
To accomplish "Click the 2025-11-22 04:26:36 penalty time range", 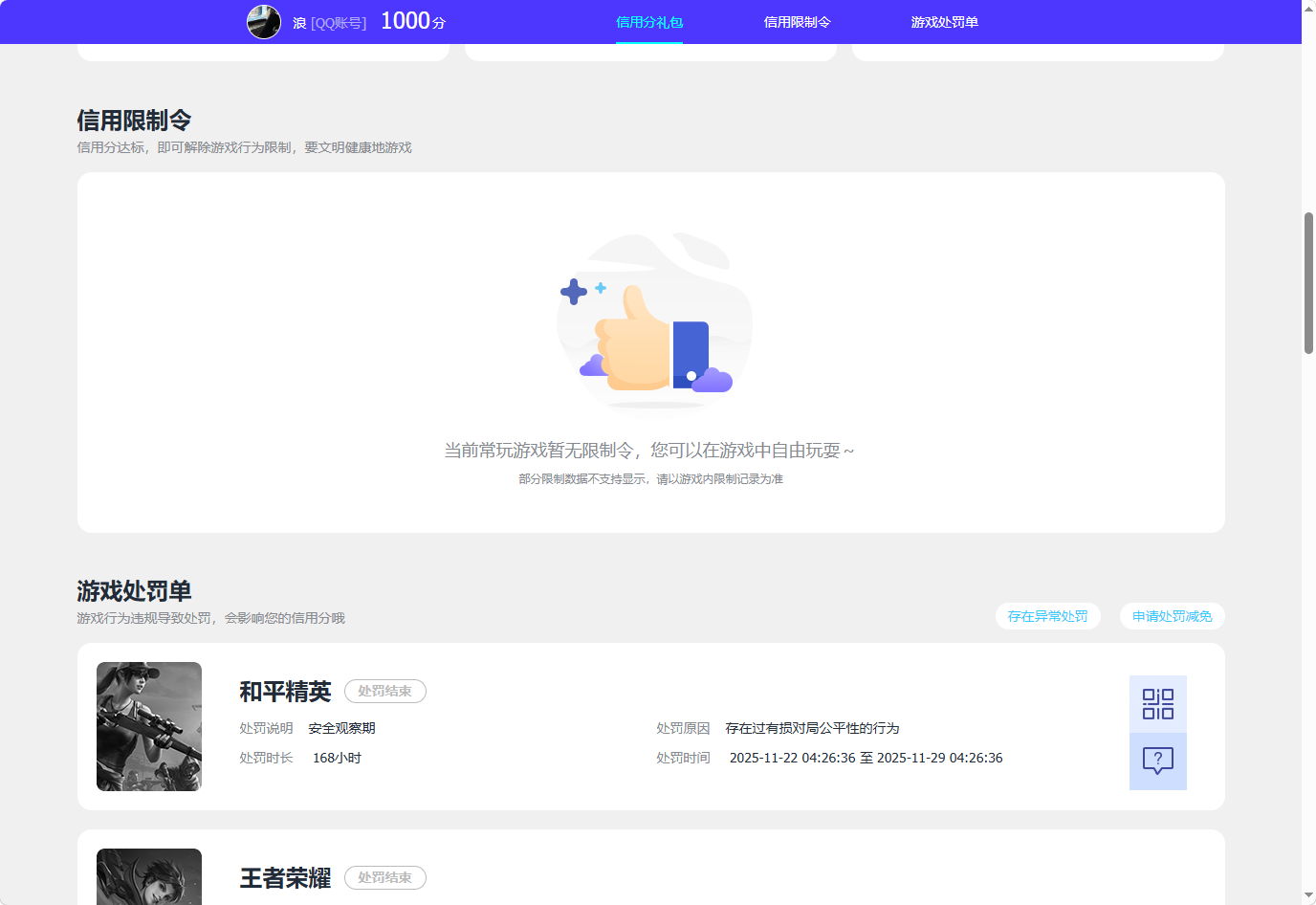I will (866, 758).
